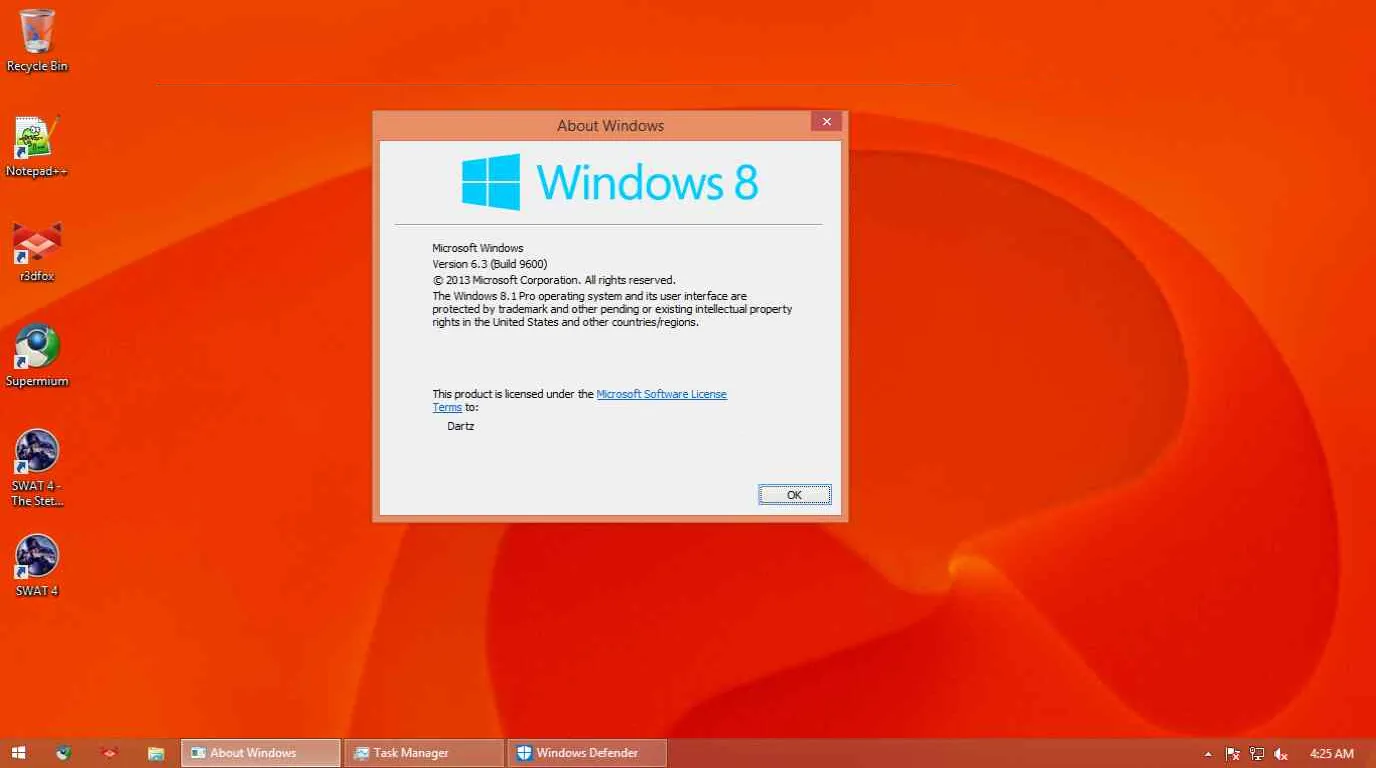Click the 4:25 AM taskbar clock
The width and height of the screenshot is (1376, 768).
(1331, 754)
